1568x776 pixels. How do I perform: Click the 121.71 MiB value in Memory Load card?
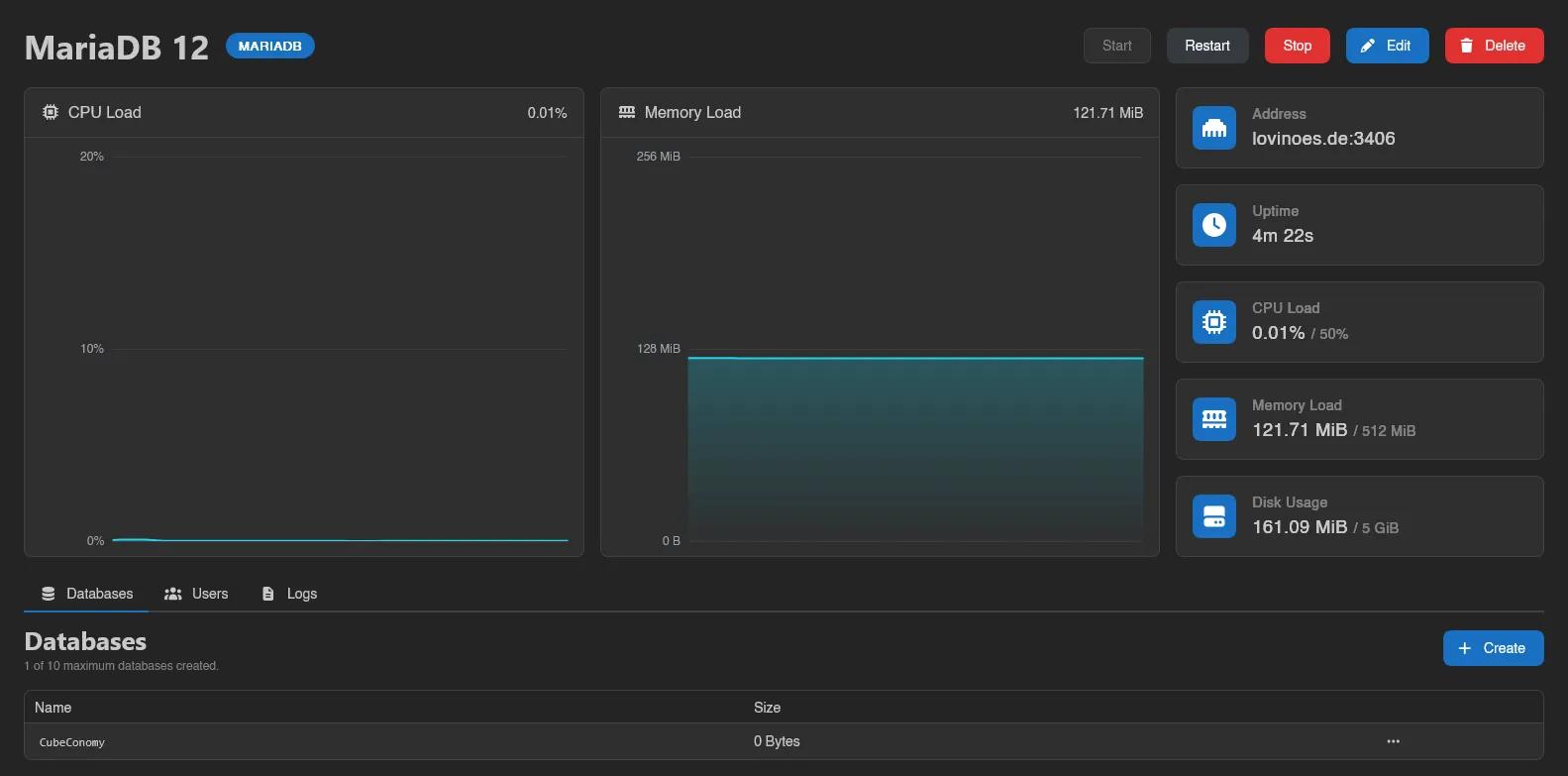[1300, 430]
